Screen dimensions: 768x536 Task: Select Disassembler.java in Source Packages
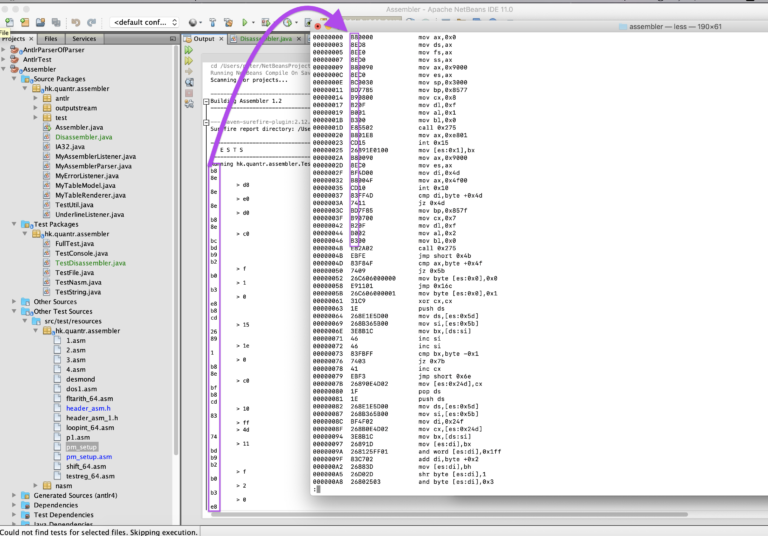point(84,137)
